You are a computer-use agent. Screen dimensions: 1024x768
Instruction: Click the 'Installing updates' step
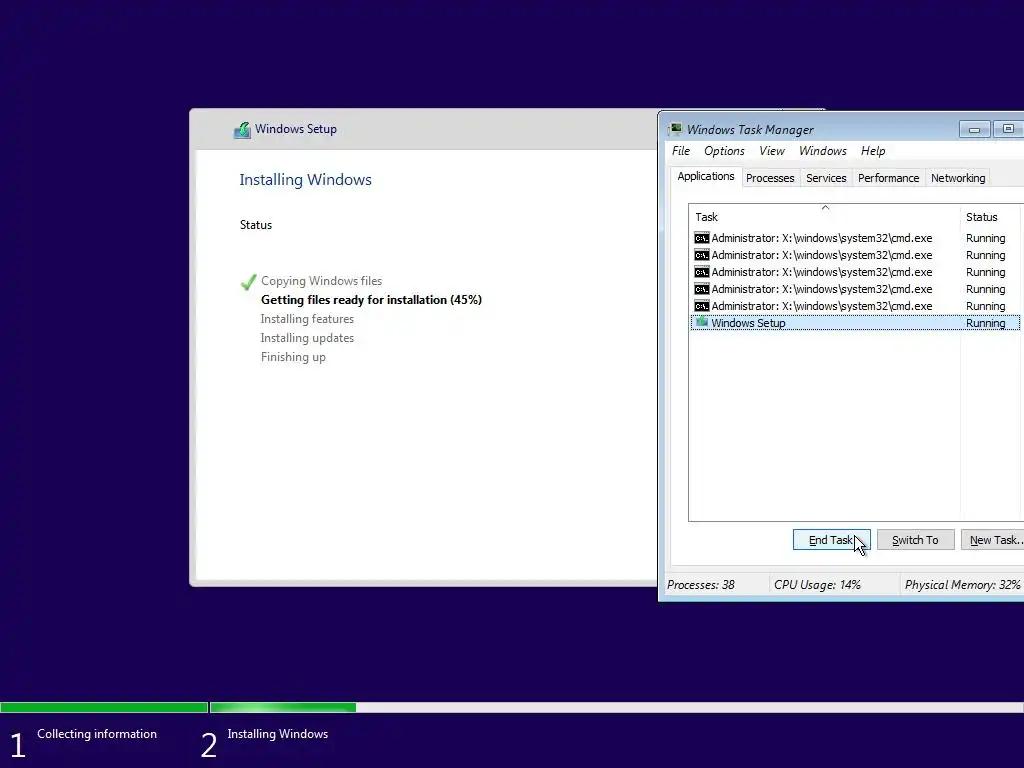(307, 338)
